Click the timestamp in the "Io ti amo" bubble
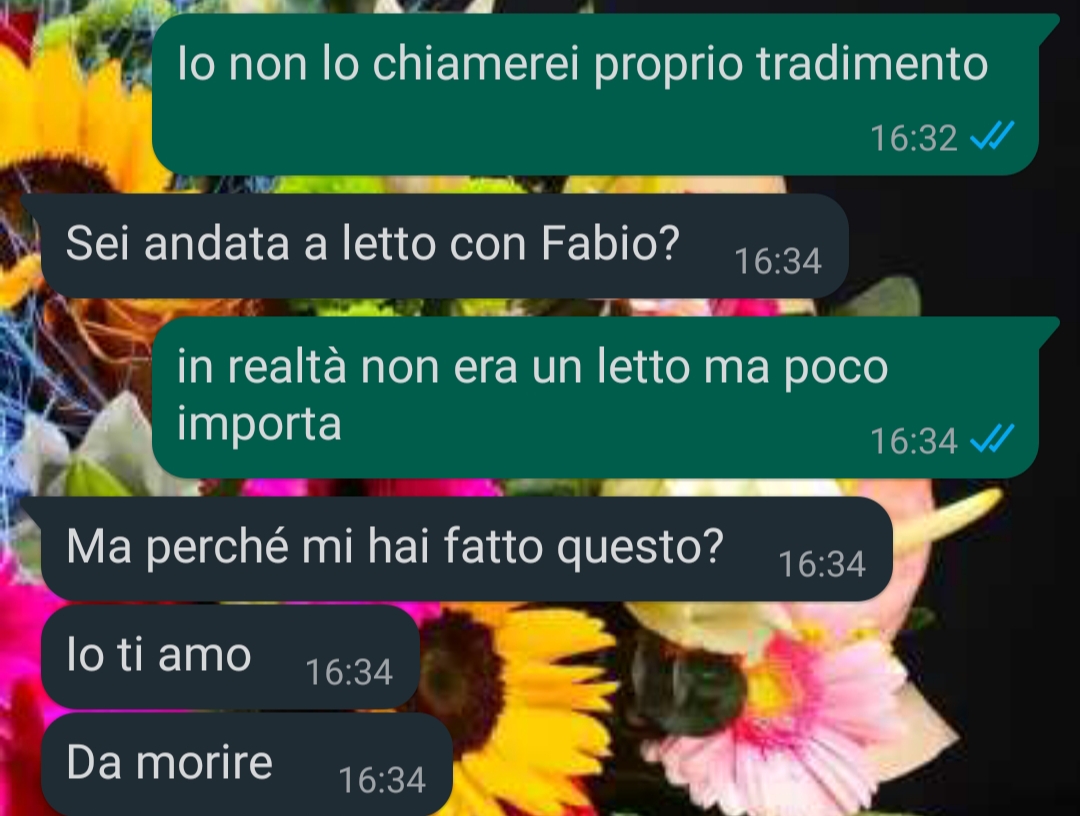The image size is (1080, 816). (x=349, y=672)
